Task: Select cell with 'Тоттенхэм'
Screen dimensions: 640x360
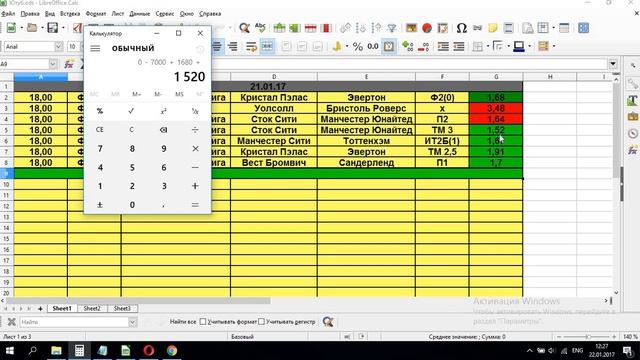Action: click(366, 141)
